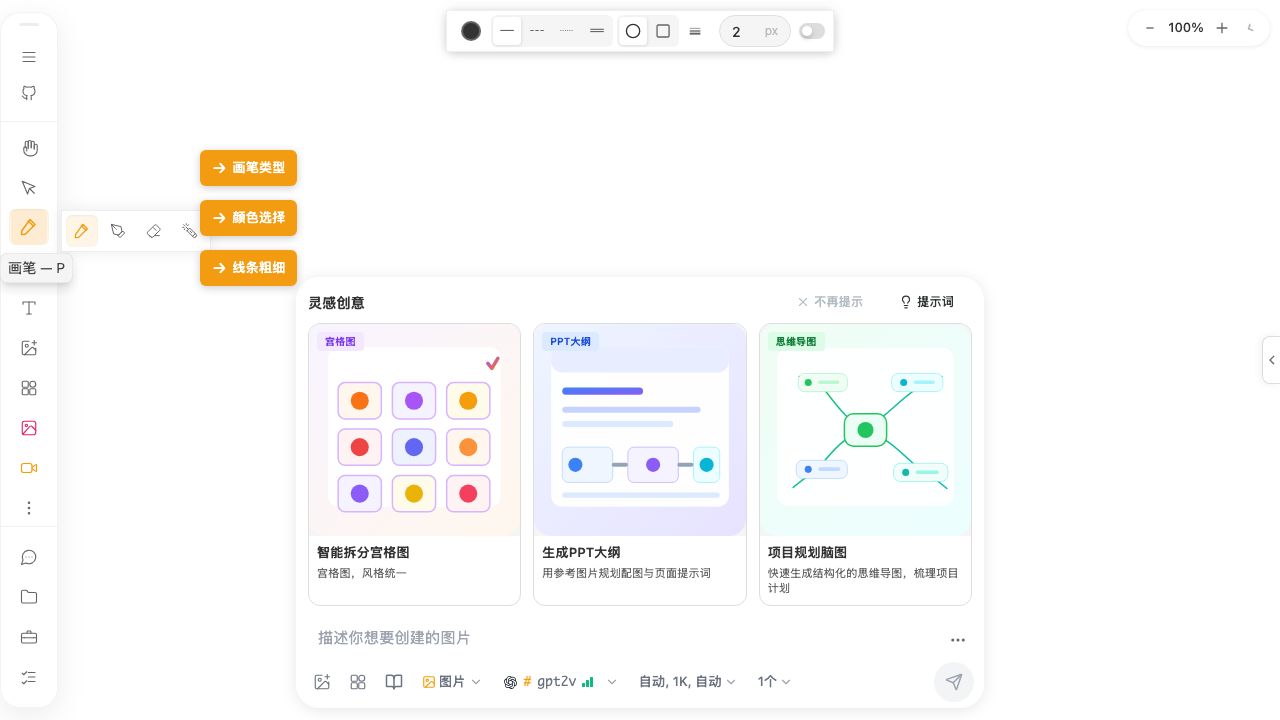Screen dimensions: 1280x720
Task: Click the chevron after gpt2v model
Action: (612, 682)
